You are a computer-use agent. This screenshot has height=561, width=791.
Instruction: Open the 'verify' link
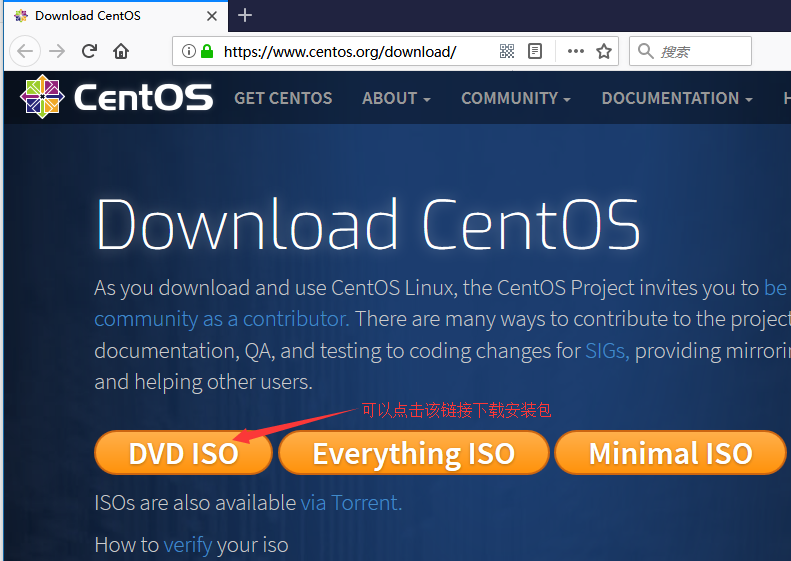coord(188,545)
